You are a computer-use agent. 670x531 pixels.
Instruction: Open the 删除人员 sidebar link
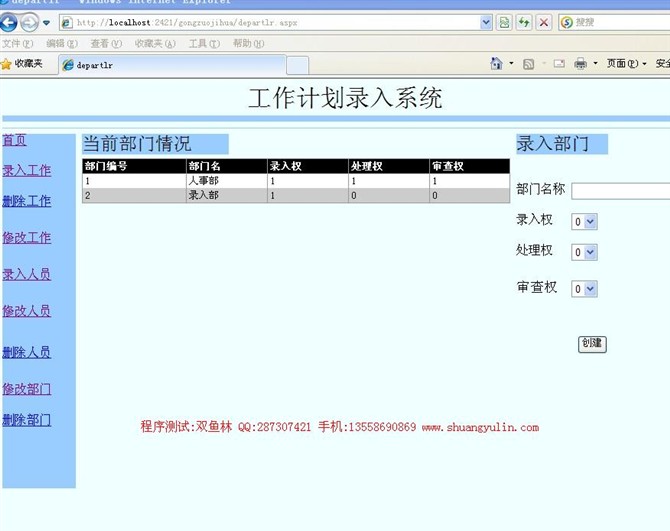(x=27, y=352)
